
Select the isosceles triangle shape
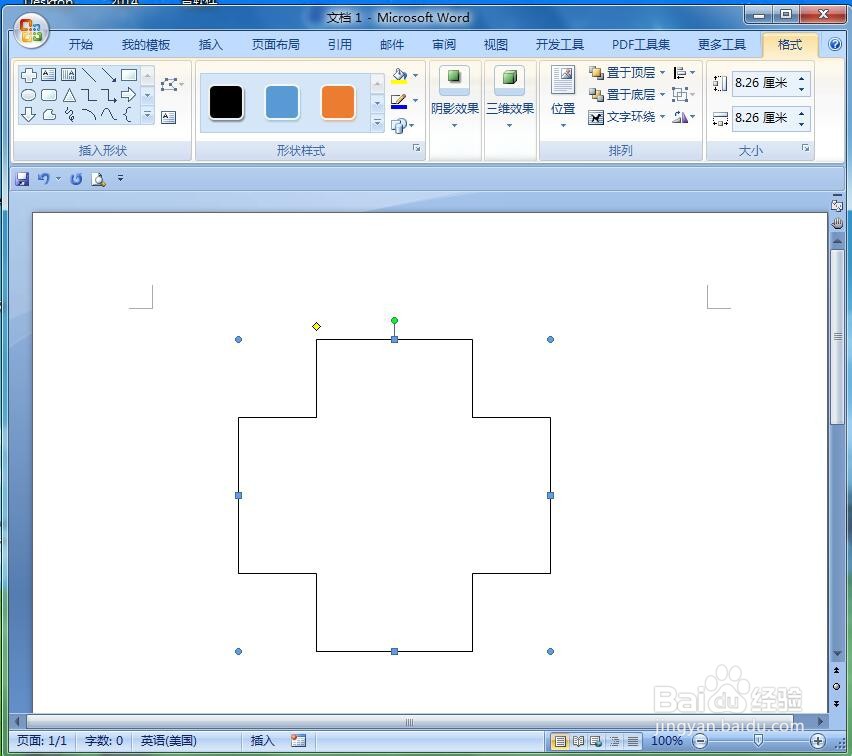[69, 96]
